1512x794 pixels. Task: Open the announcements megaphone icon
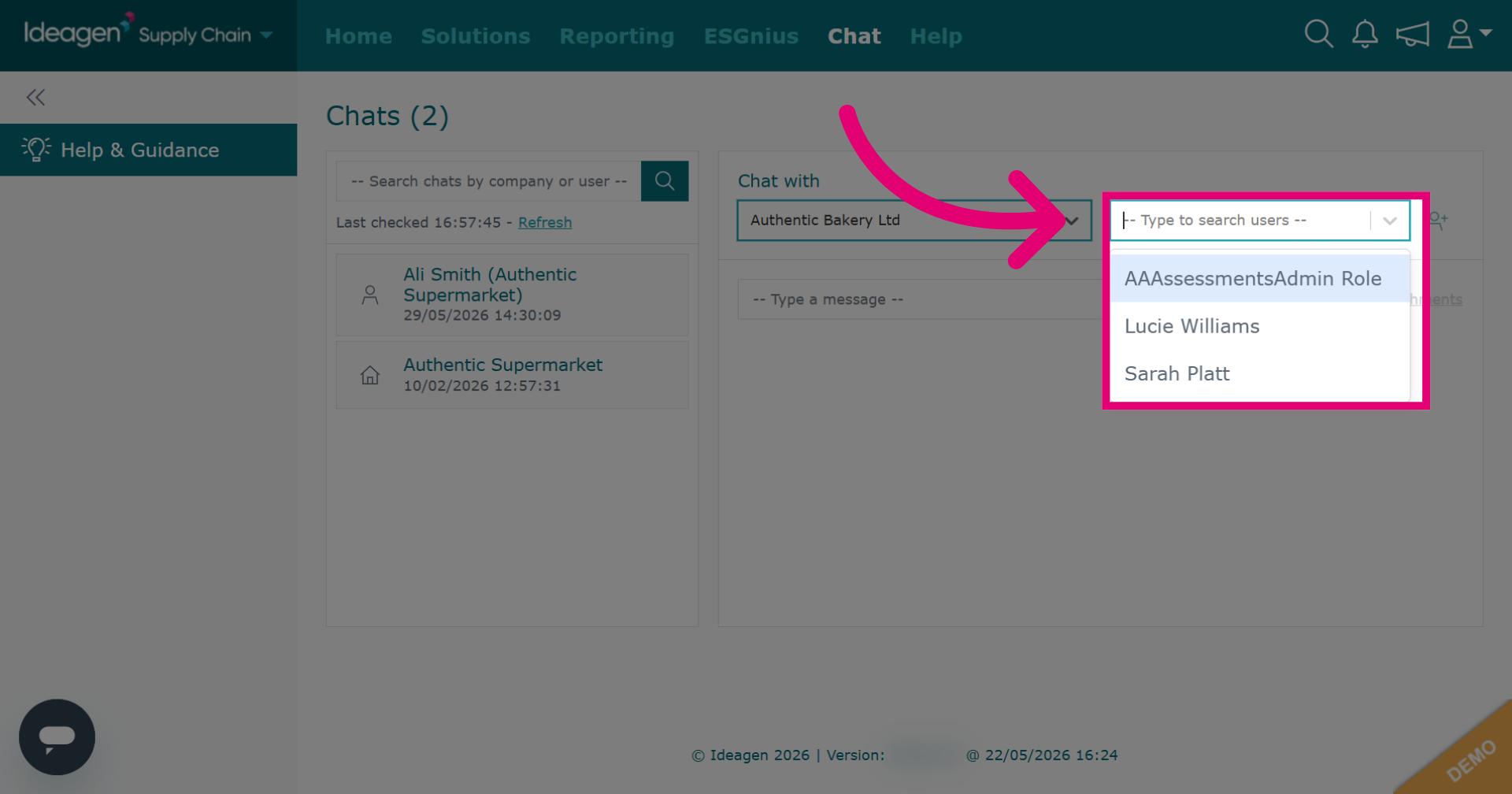point(1412,34)
